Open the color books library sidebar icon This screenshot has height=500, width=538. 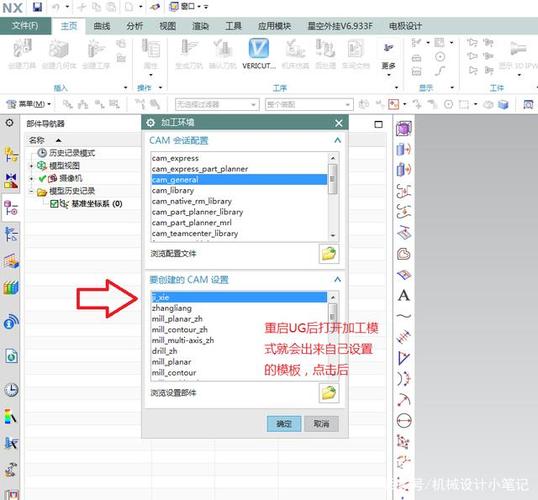11,288
